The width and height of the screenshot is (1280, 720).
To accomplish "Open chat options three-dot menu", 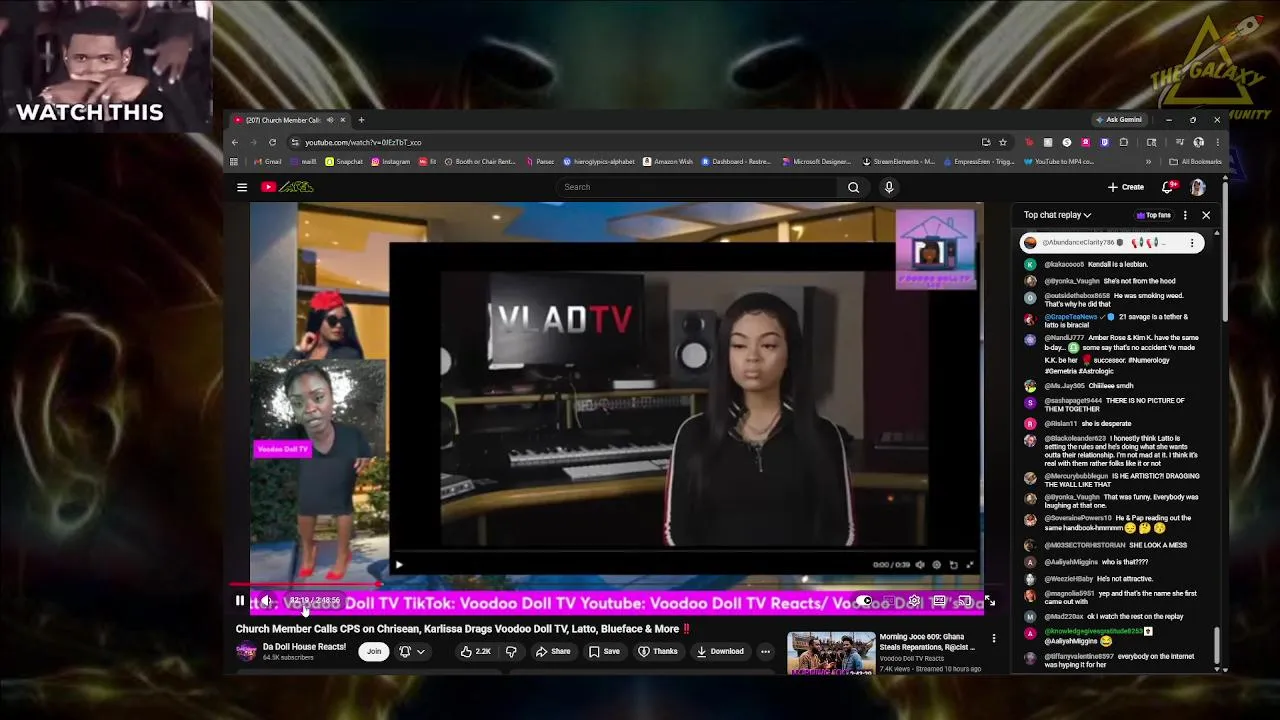I will coord(1185,215).
